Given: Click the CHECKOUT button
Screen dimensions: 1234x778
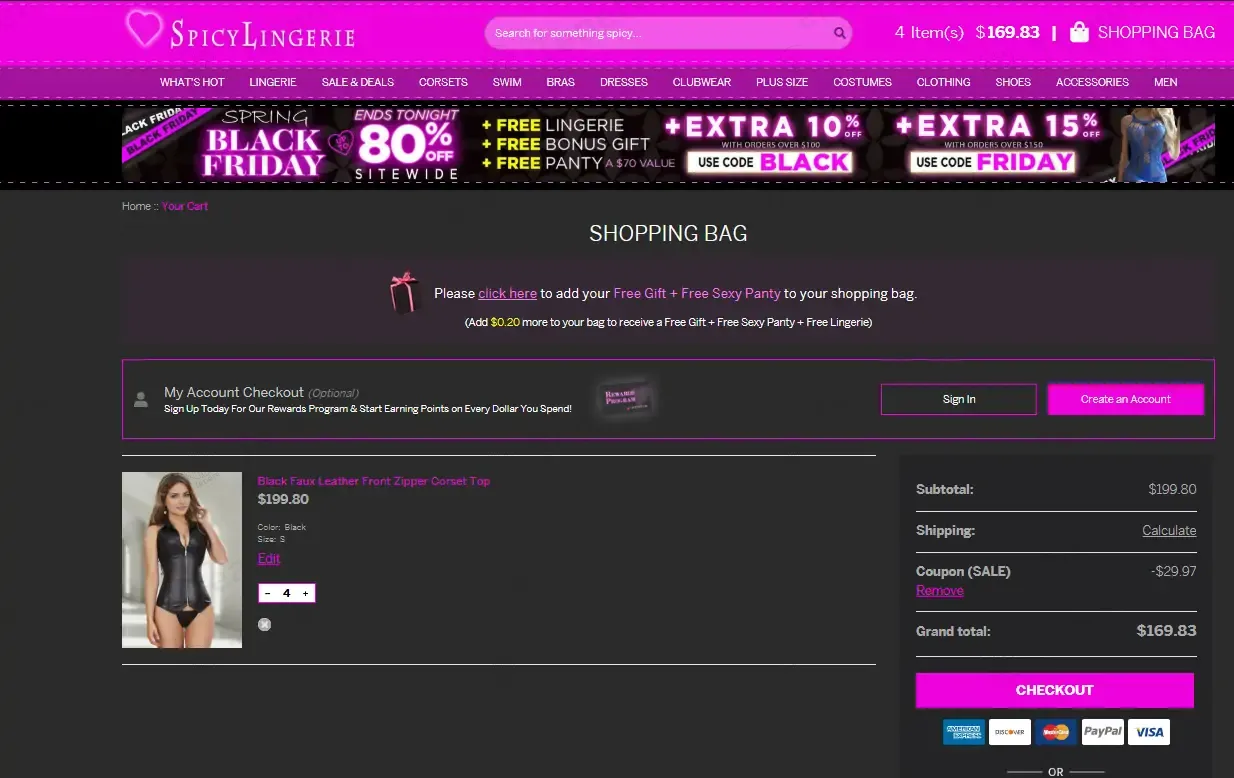Looking at the screenshot, I should [x=1055, y=690].
